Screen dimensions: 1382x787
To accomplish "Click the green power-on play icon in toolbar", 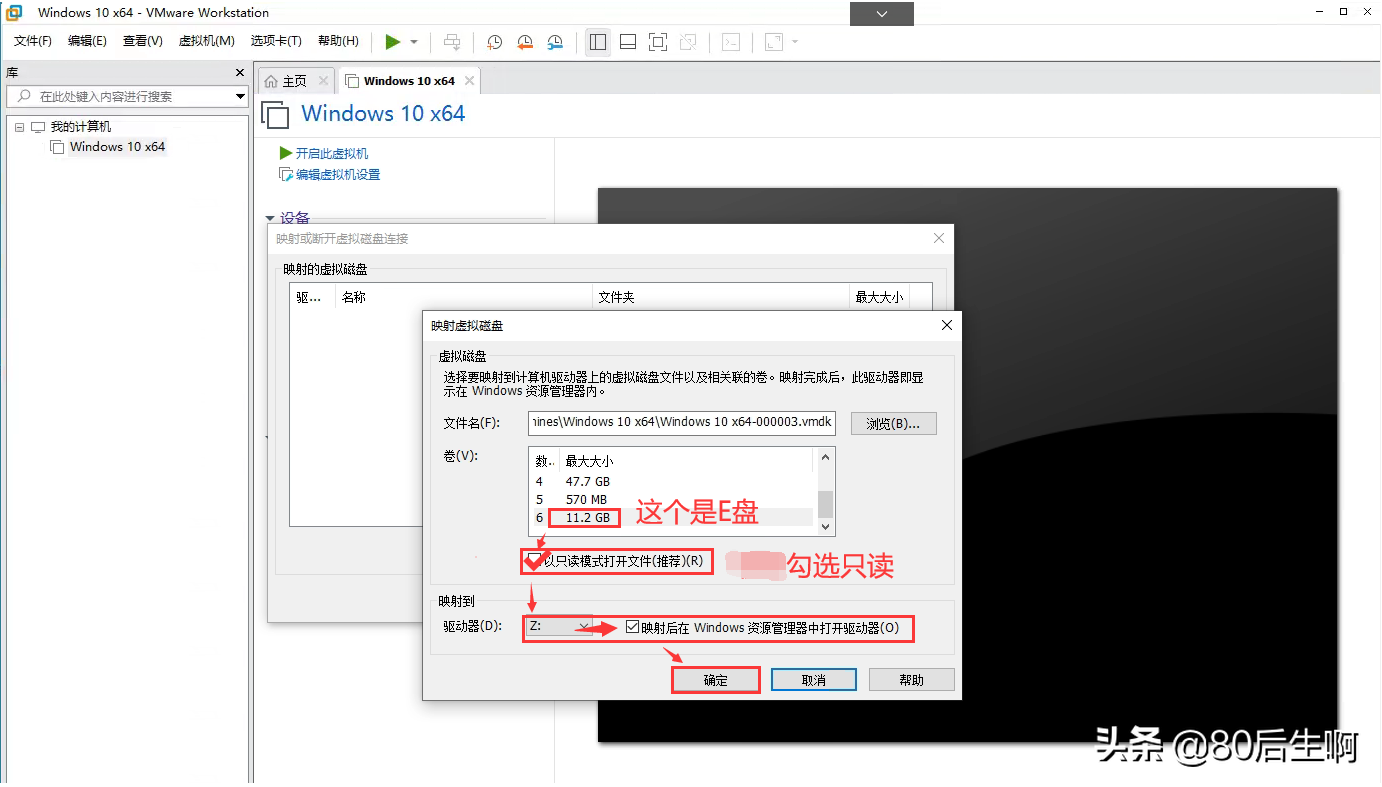I will click(393, 42).
